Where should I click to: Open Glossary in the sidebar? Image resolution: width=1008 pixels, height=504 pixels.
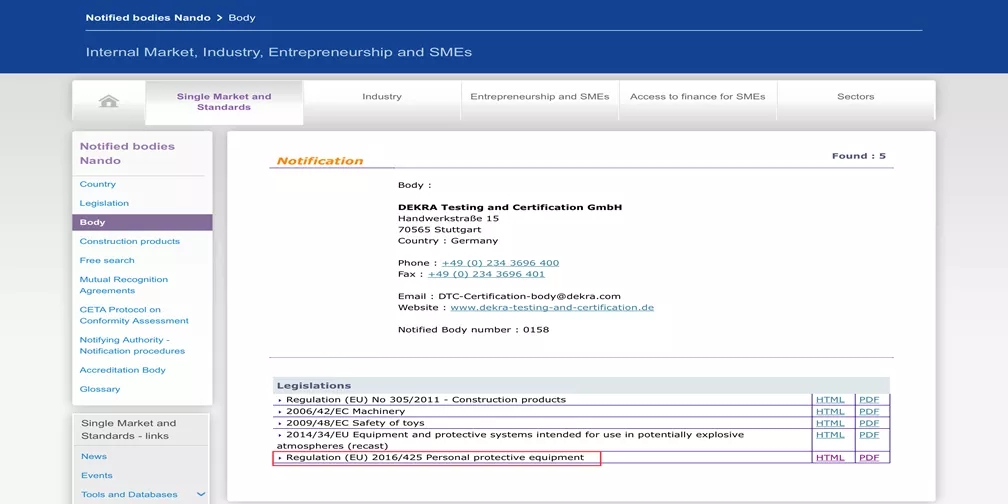point(100,389)
